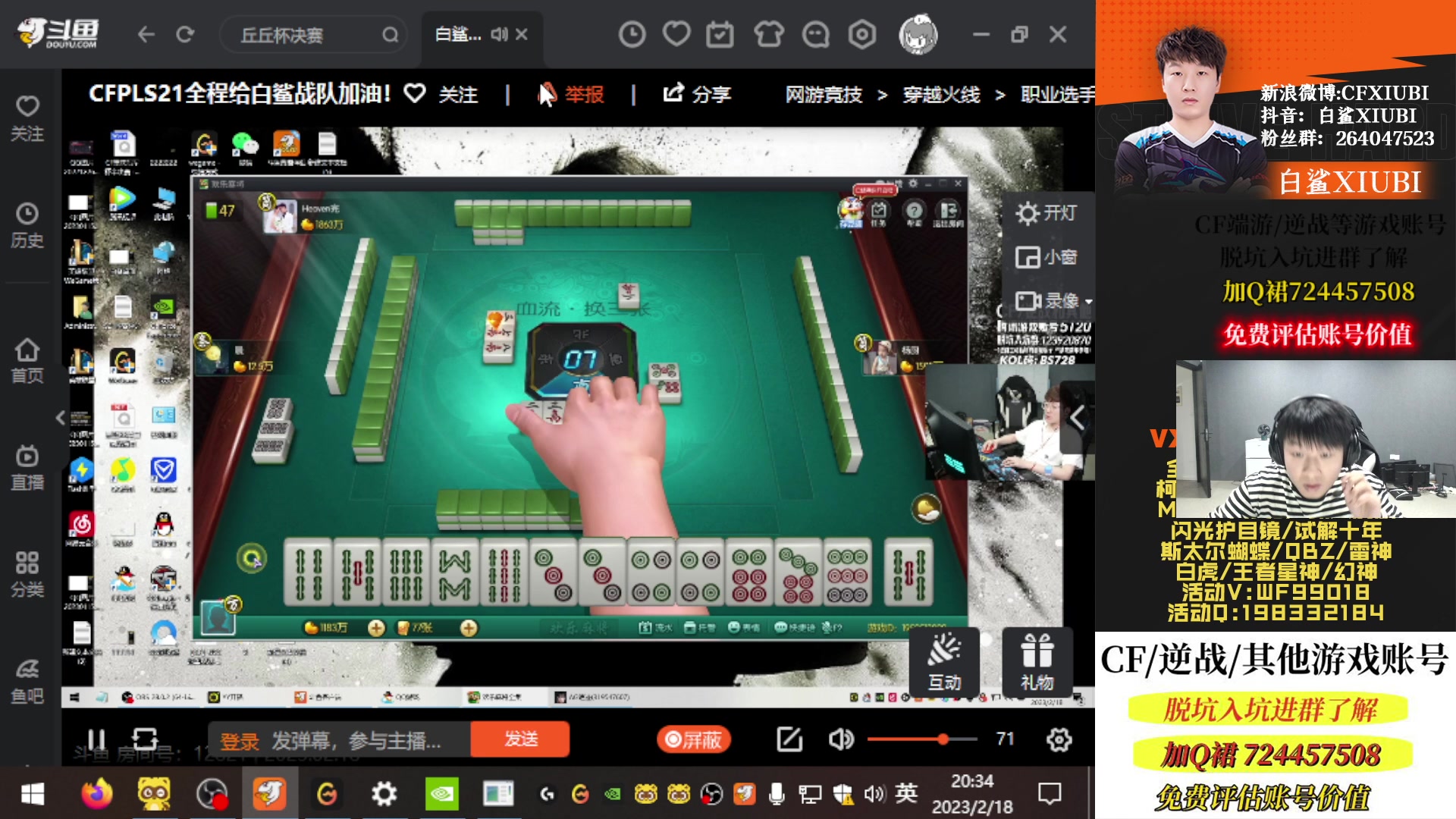Open watch history clock icon in top bar
The height and width of the screenshot is (819, 1456).
pyautogui.click(x=632, y=34)
